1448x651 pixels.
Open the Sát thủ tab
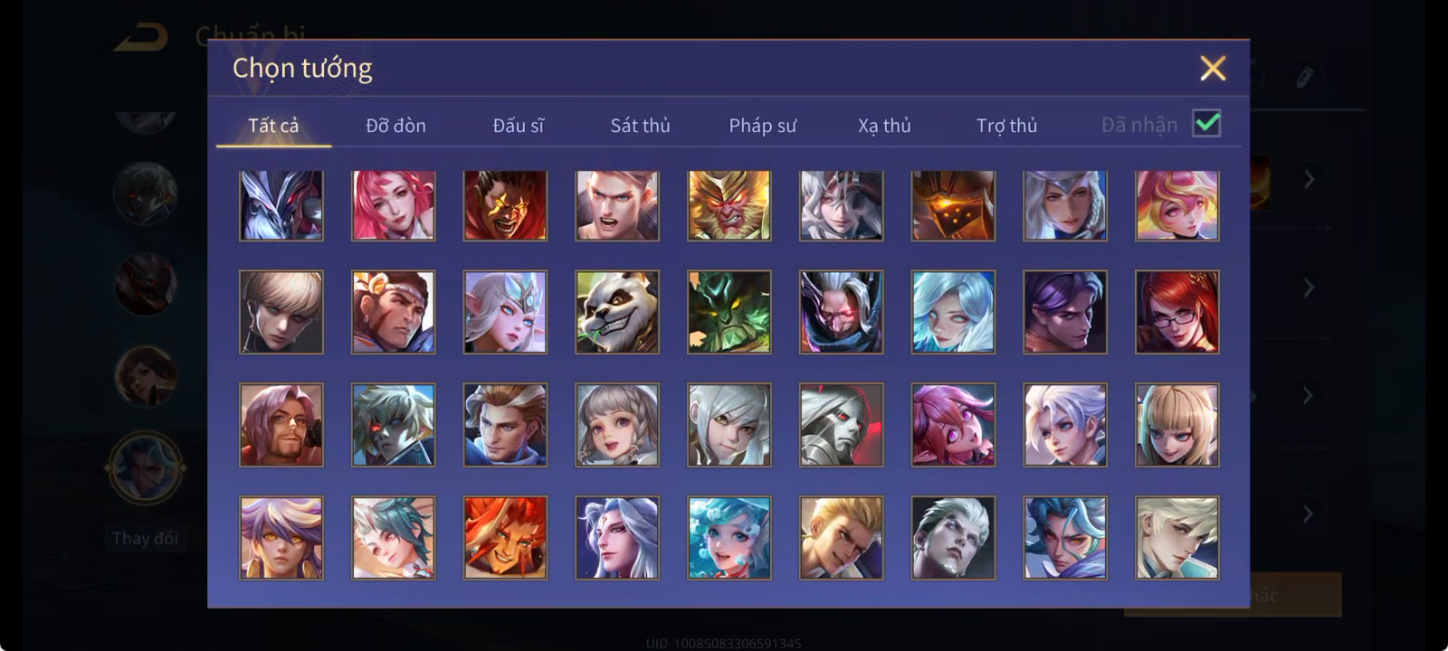click(640, 125)
